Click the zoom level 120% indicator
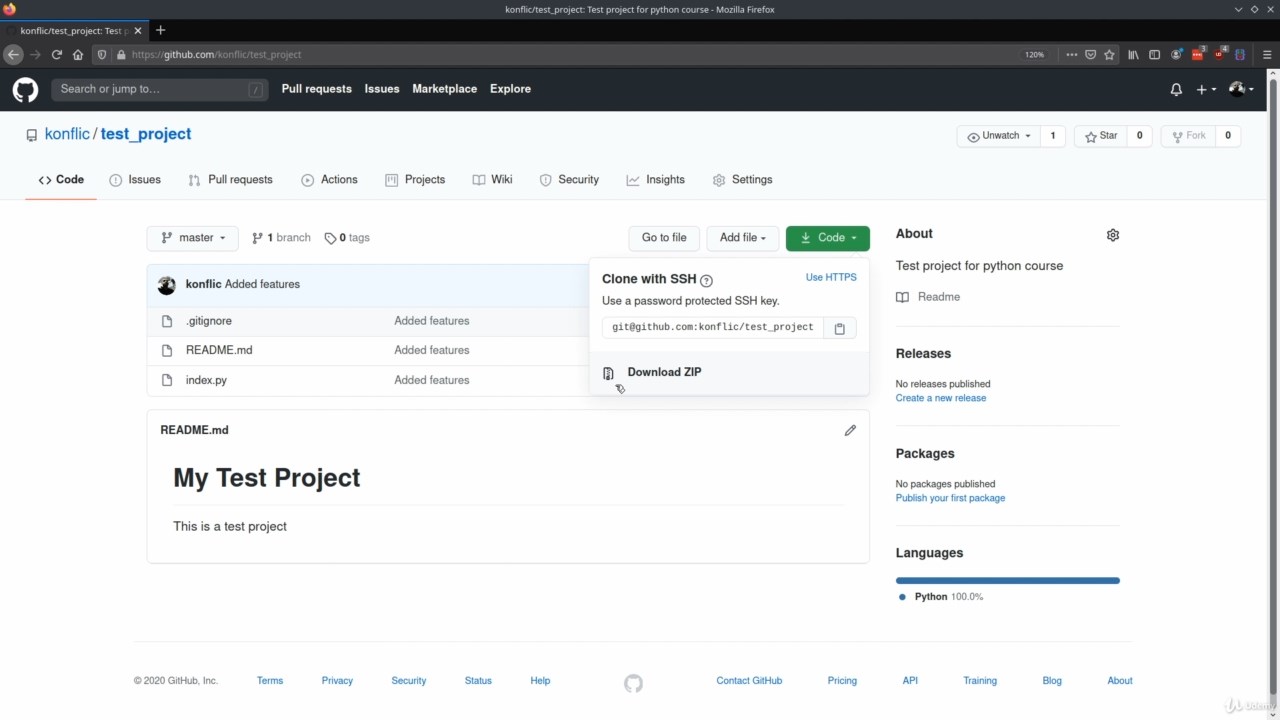The width and height of the screenshot is (1280, 720). coord(1035,55)
